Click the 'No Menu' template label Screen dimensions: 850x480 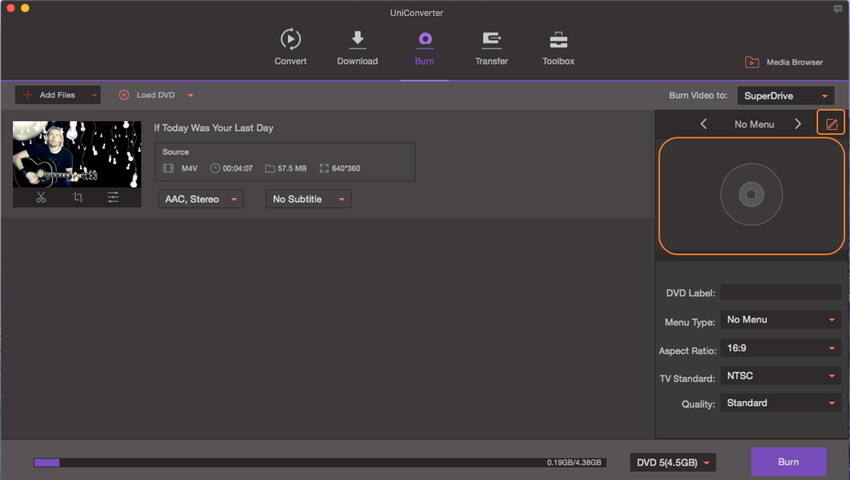754,124
